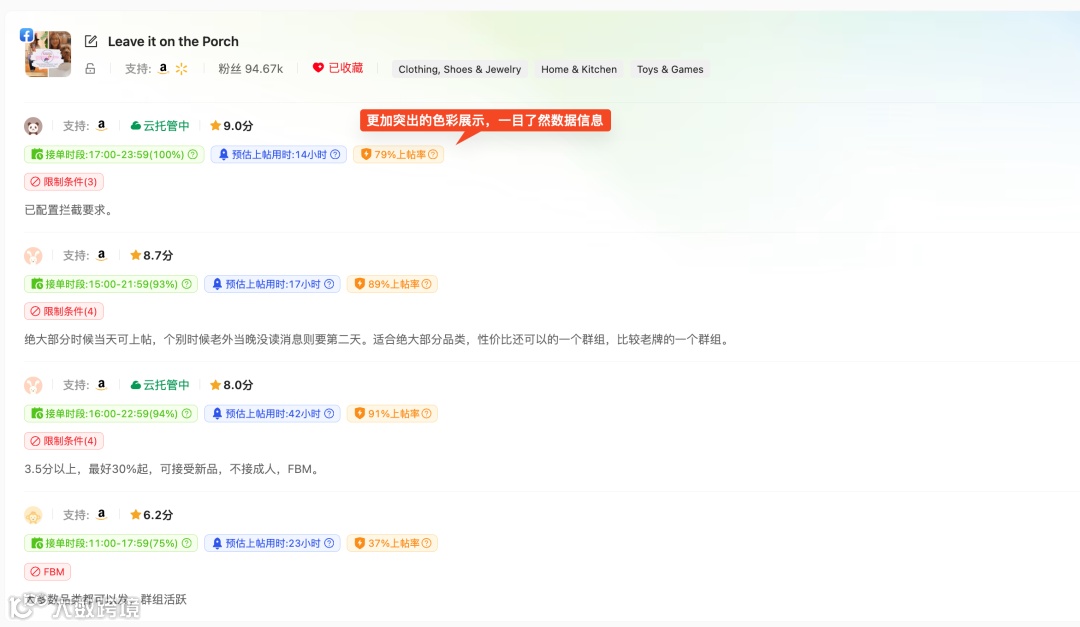Click the 89%上帖率 tag
Image resolution: width=1080 pixels, height=627 pixels.
coord(392,284)
